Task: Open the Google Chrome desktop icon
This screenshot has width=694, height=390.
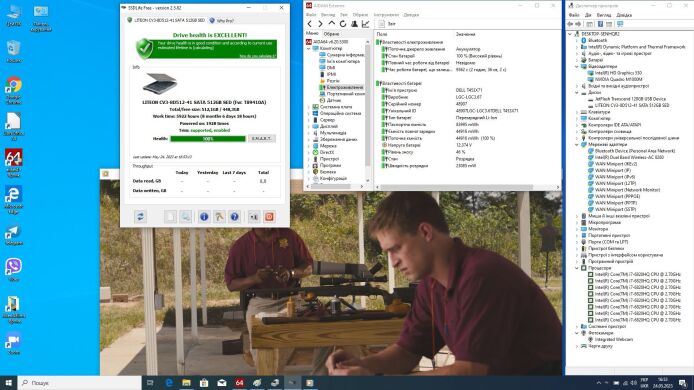Action: [14, 90]
